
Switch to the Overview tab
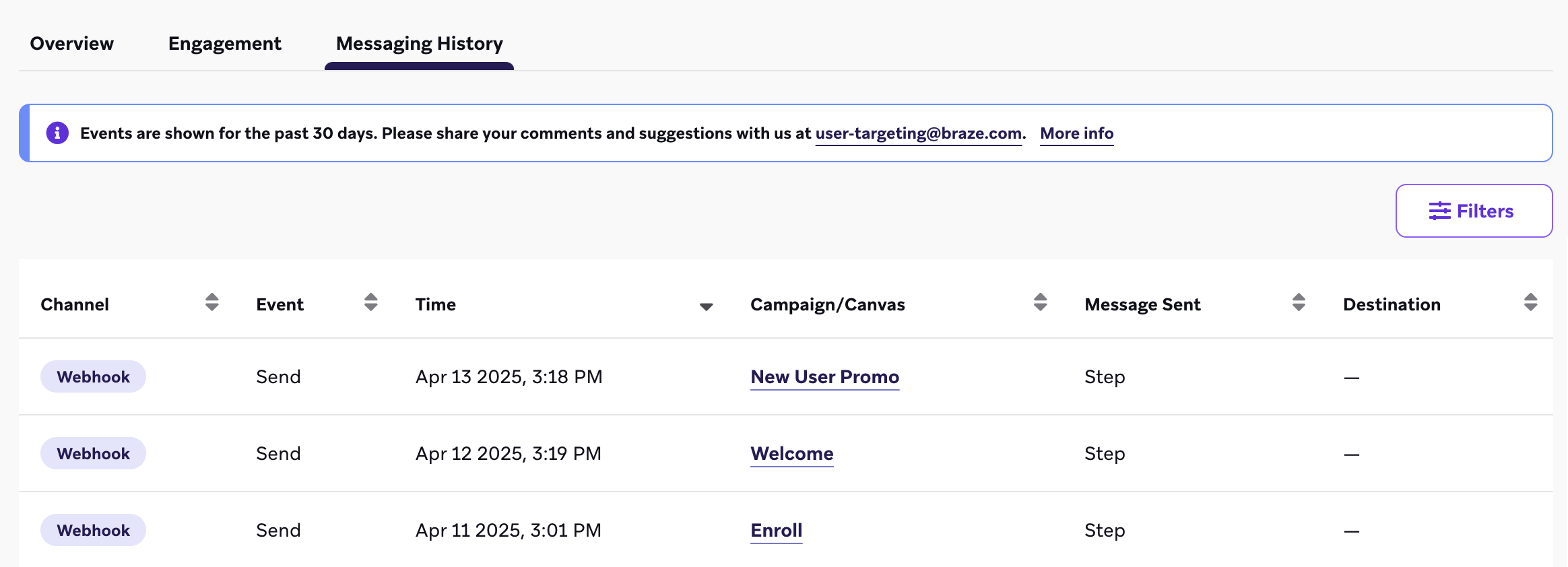[72, 43]
